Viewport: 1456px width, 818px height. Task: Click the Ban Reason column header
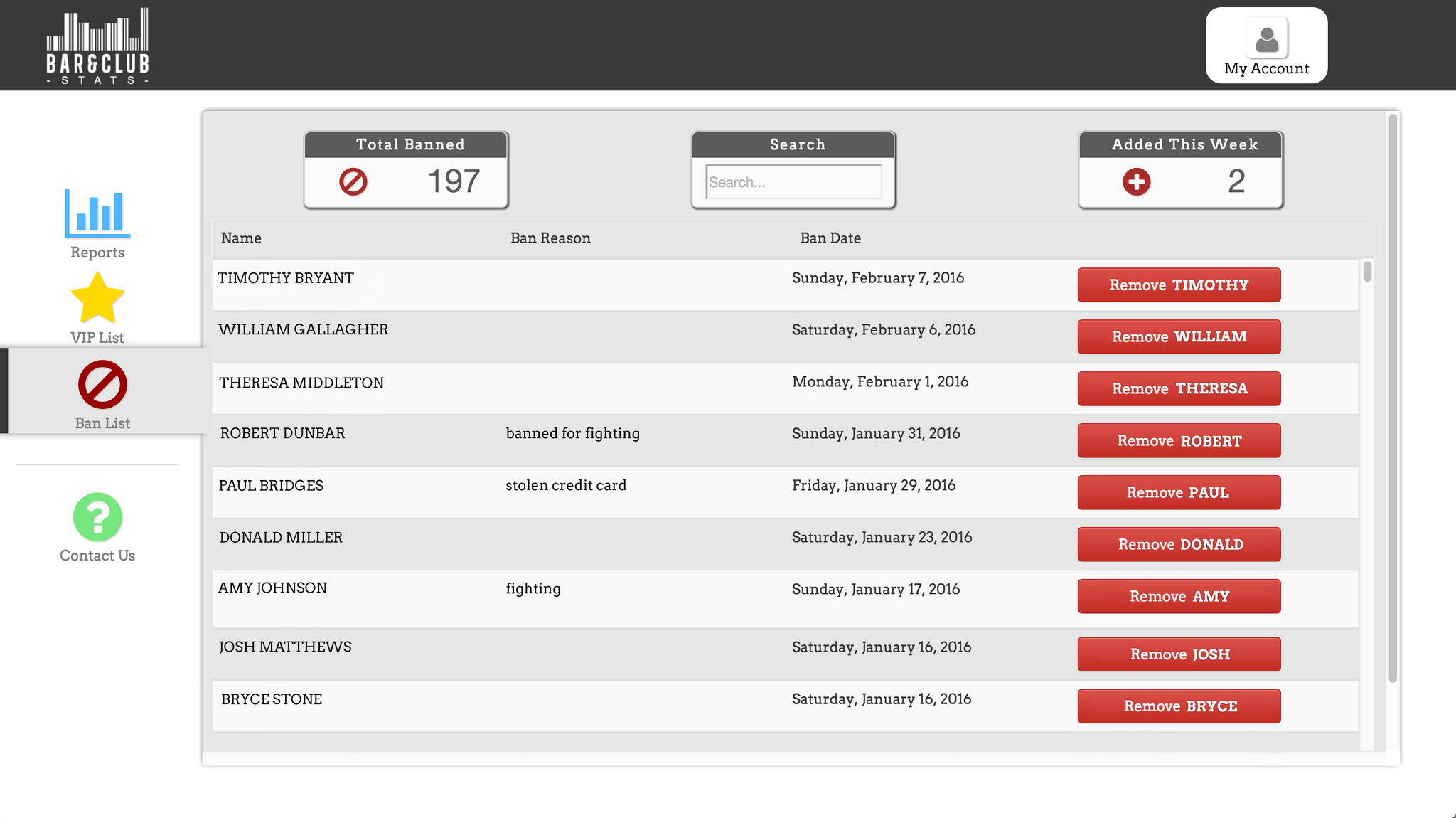click(550, 238)
